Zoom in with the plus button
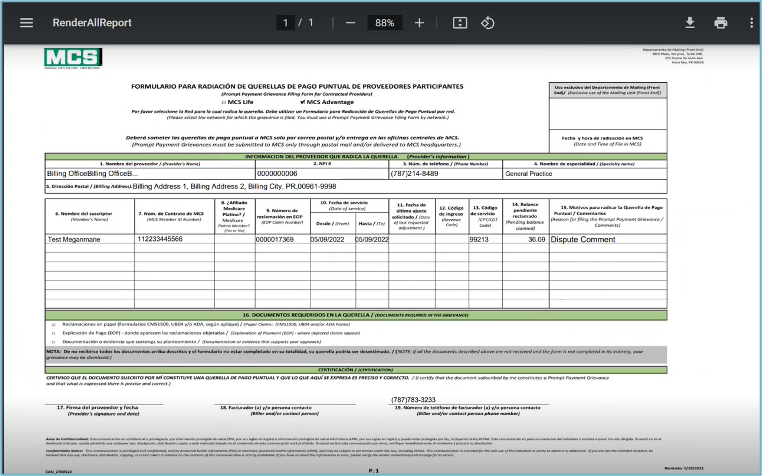The image size is (762, 476). tap(419, 23)
